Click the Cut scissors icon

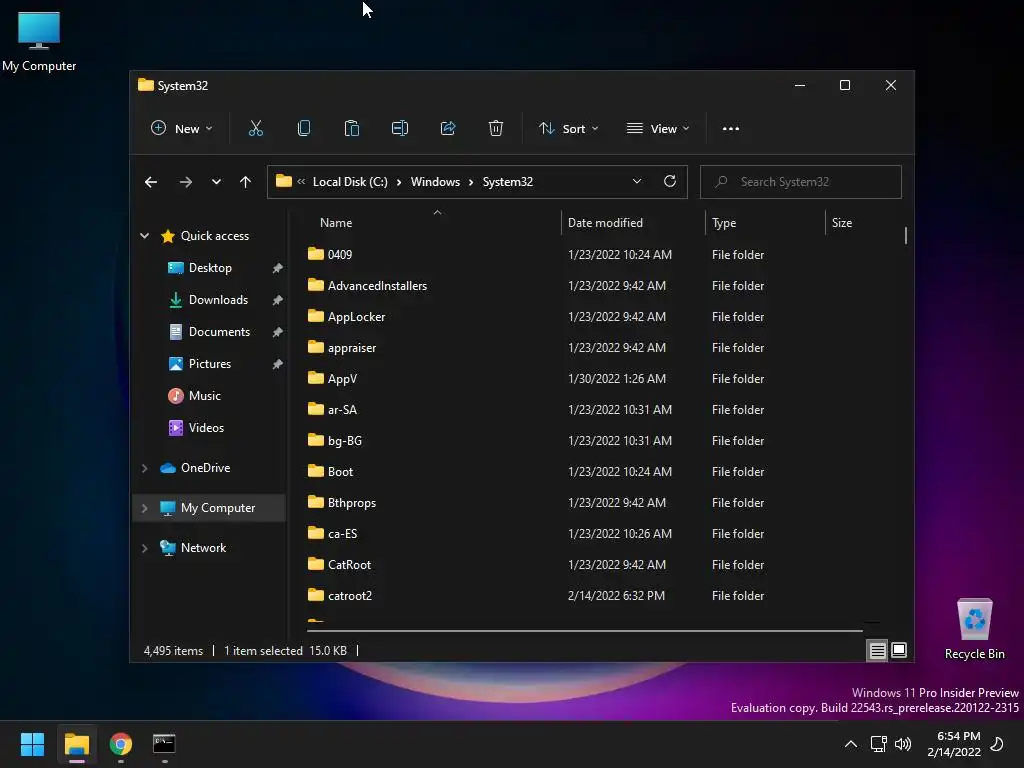[x=255, y=129]
